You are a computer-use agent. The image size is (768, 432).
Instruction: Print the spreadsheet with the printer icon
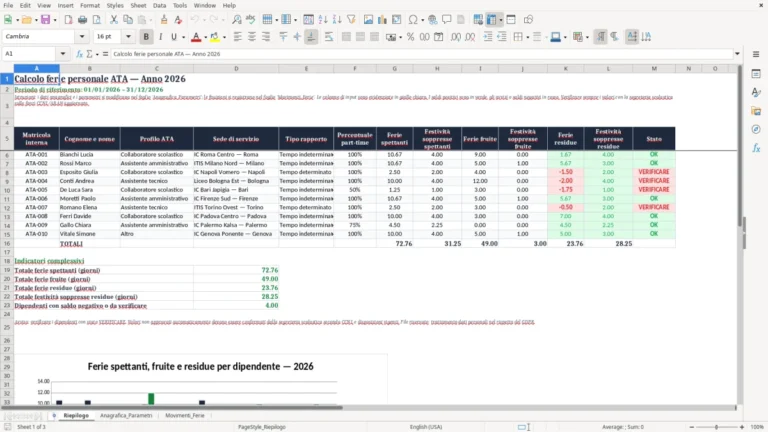tap(82, 20)
